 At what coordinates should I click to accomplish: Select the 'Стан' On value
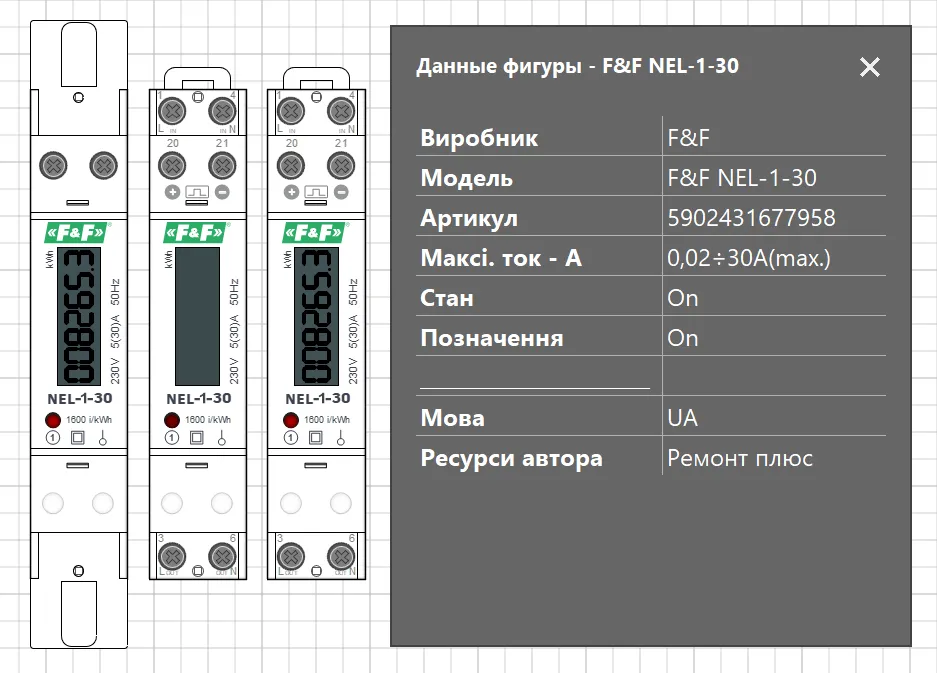pyautogui.click(x=682, y=298)
